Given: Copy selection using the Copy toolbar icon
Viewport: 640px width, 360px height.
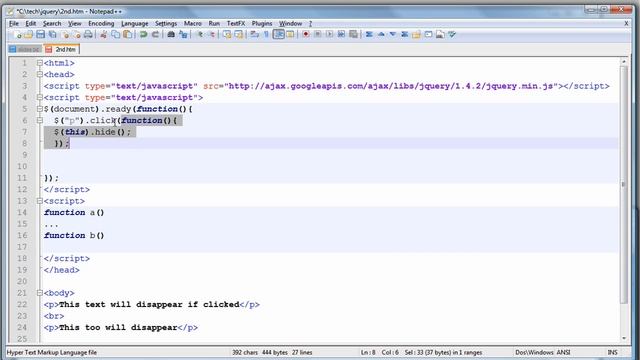Looking at the screenshot, I should (x=116, y=35).
